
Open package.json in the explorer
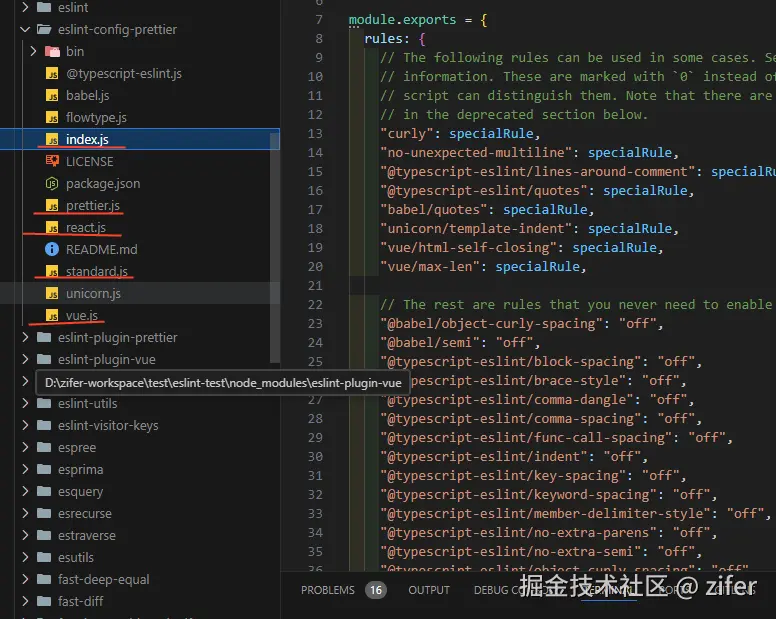point(103,184)
